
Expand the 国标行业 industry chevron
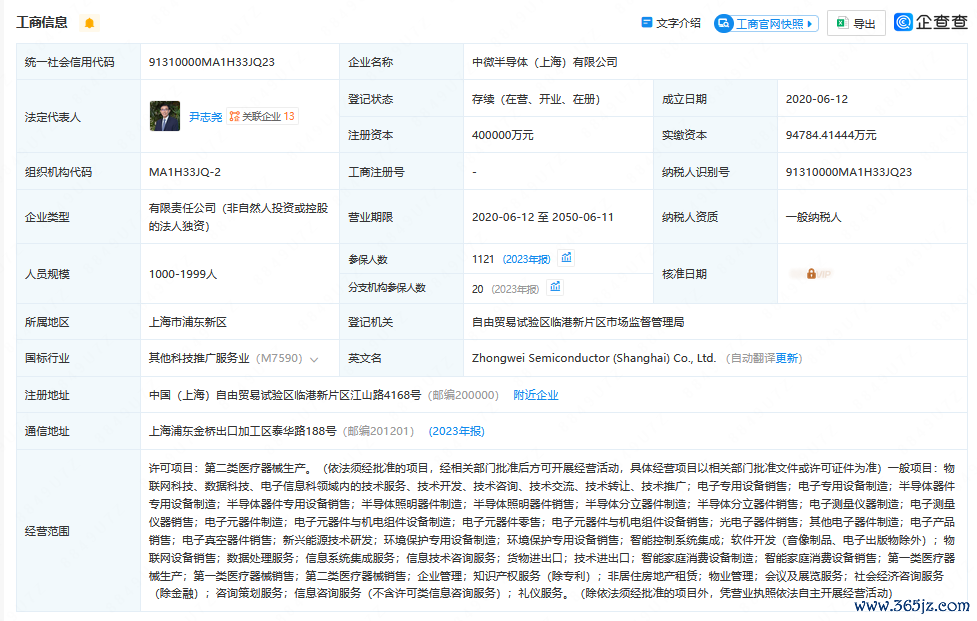(x=314, y=359)
